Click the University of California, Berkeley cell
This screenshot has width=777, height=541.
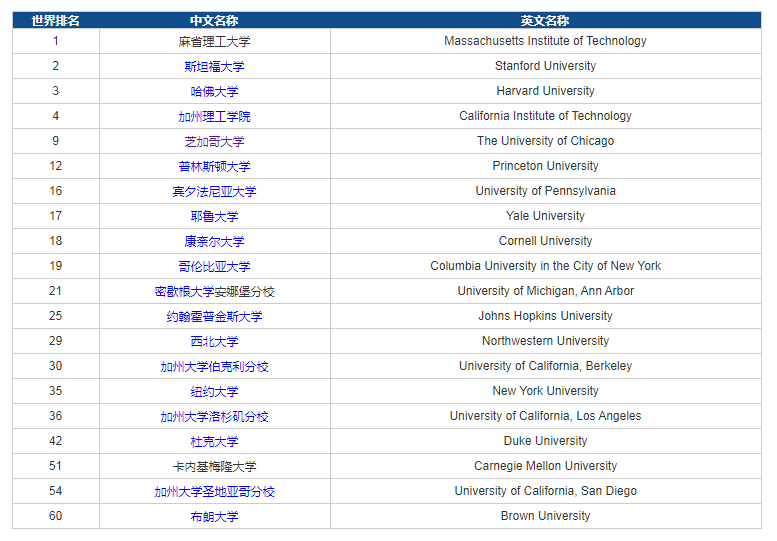[x=545, y=366]
